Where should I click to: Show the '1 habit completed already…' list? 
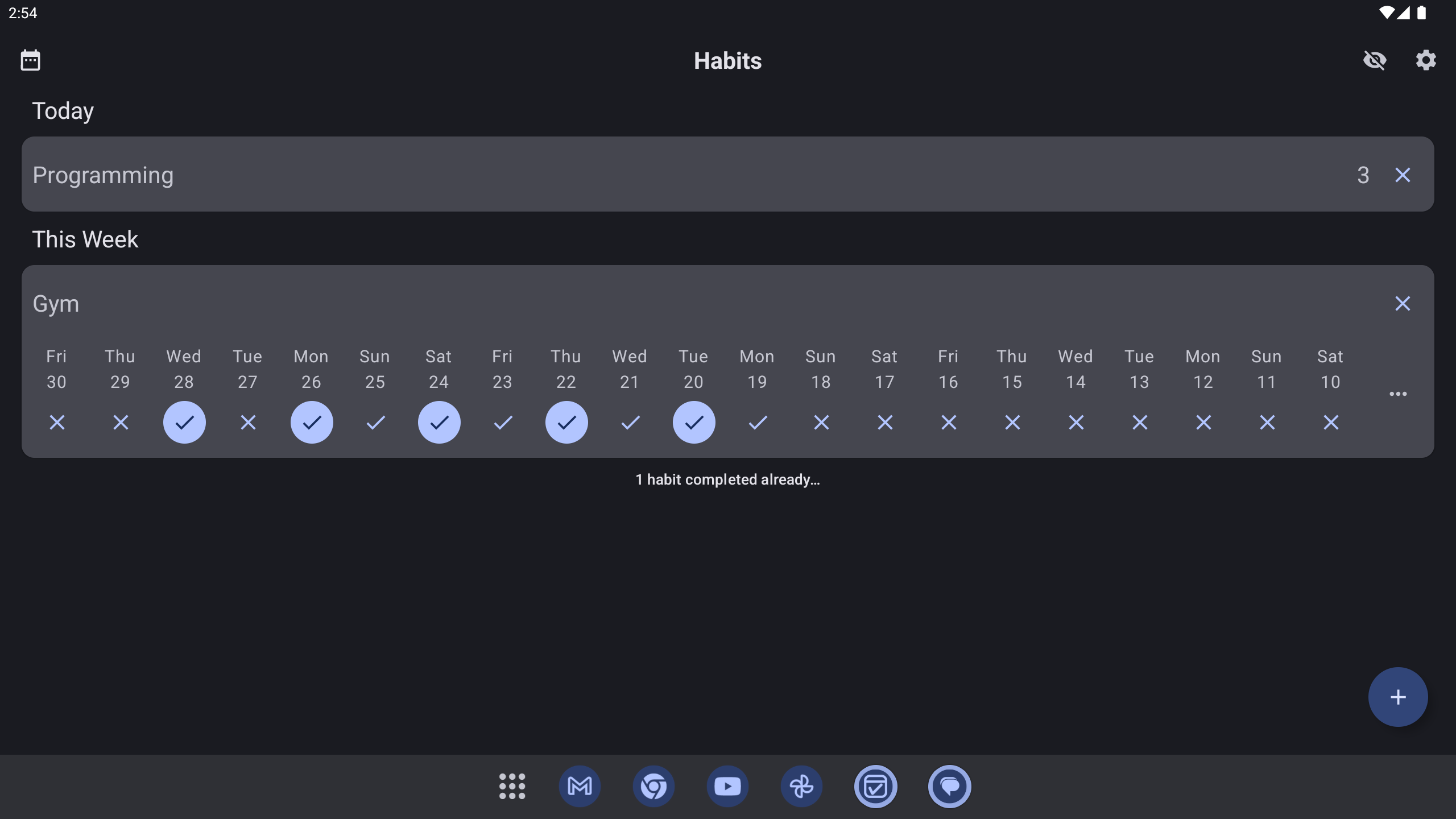coord(727,479)
